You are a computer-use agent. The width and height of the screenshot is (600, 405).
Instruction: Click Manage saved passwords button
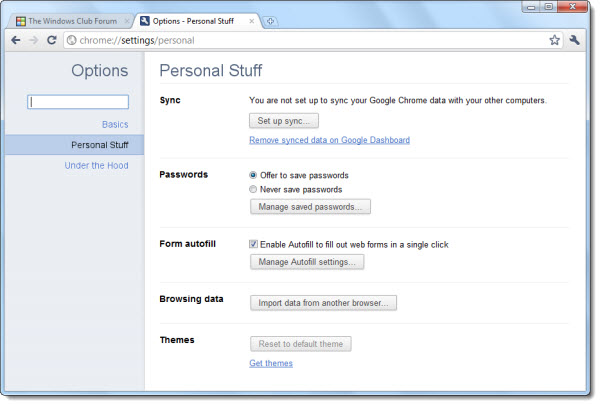coord(310,207)
